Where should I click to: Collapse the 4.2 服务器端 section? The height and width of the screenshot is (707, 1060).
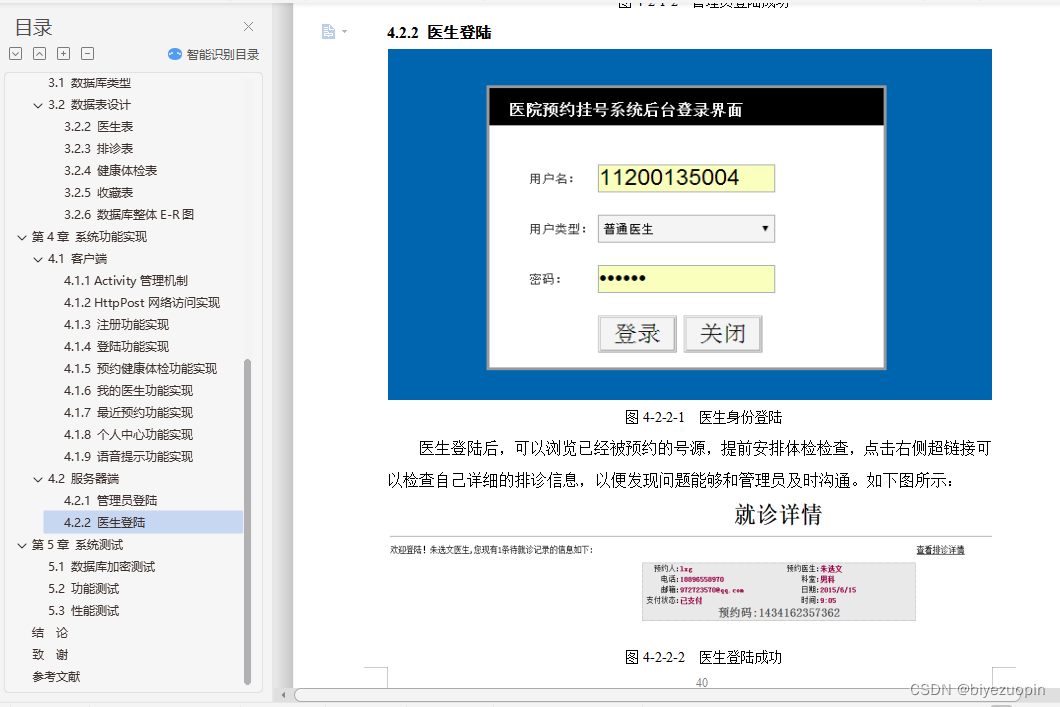(38, 479)
